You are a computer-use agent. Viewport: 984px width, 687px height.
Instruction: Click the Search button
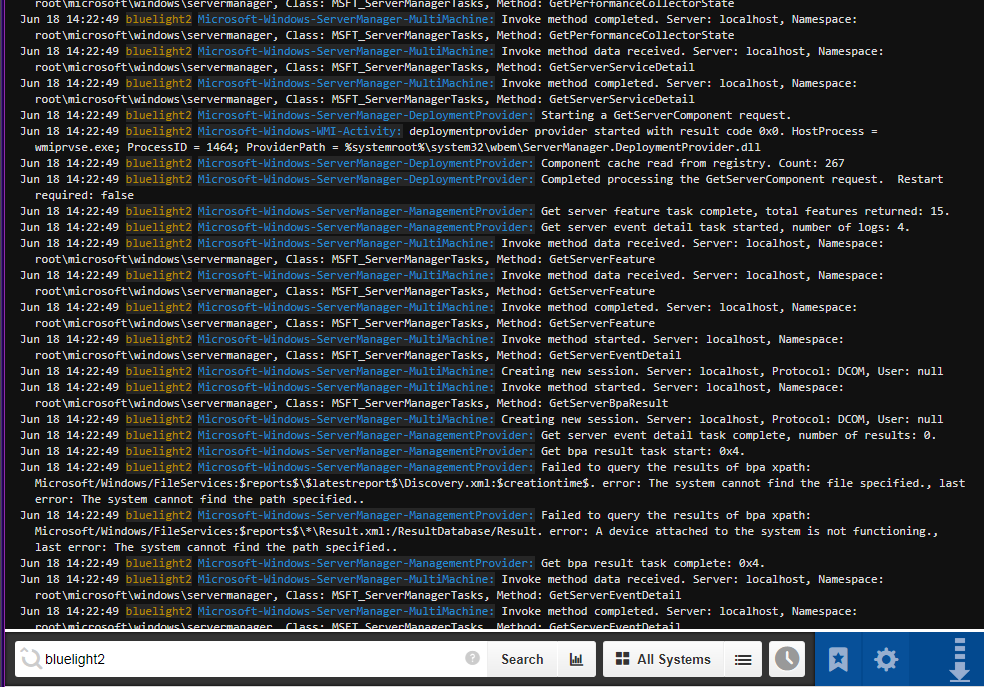coord(522,659)
